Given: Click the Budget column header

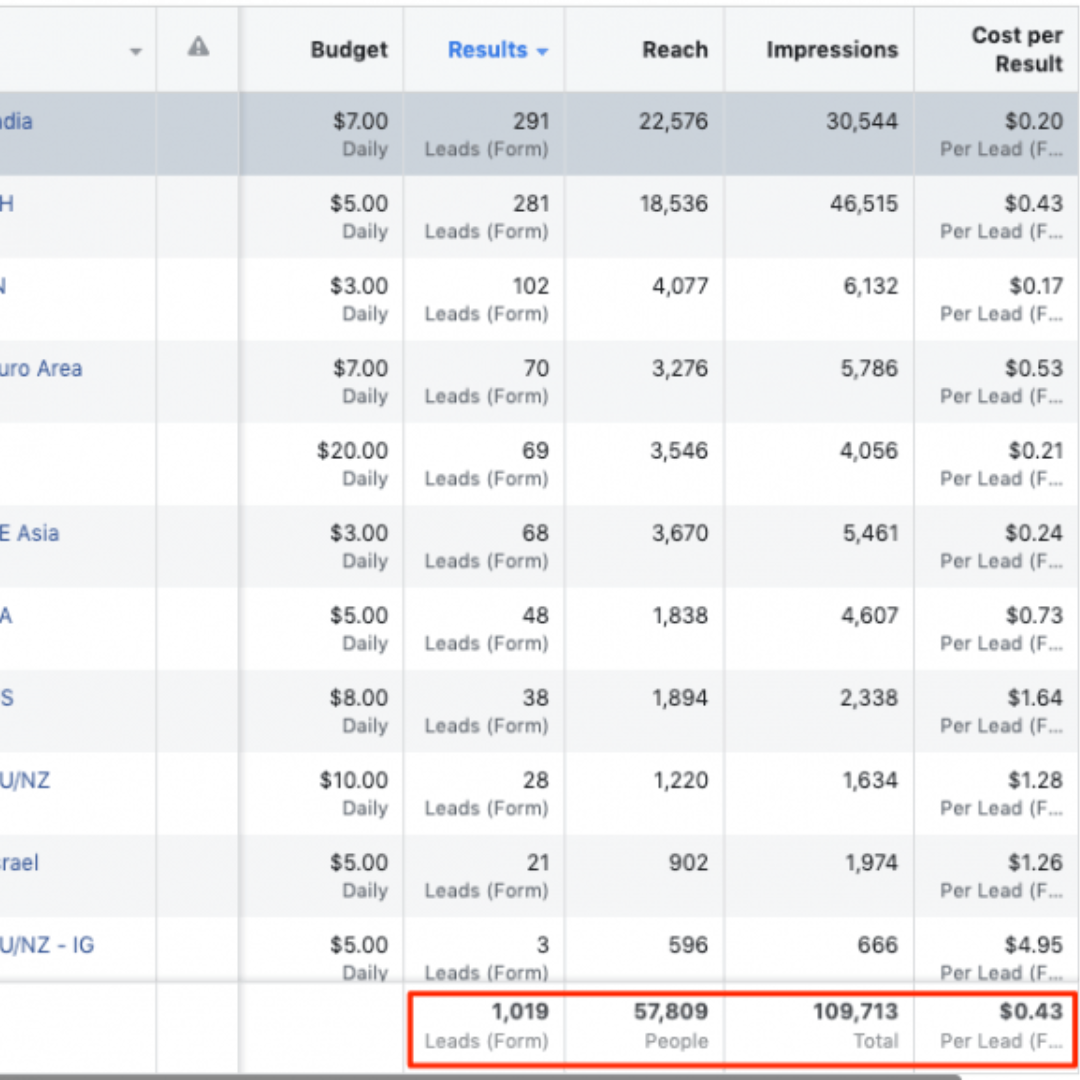Looking at the screenshot, I should [x=348, y=50].
